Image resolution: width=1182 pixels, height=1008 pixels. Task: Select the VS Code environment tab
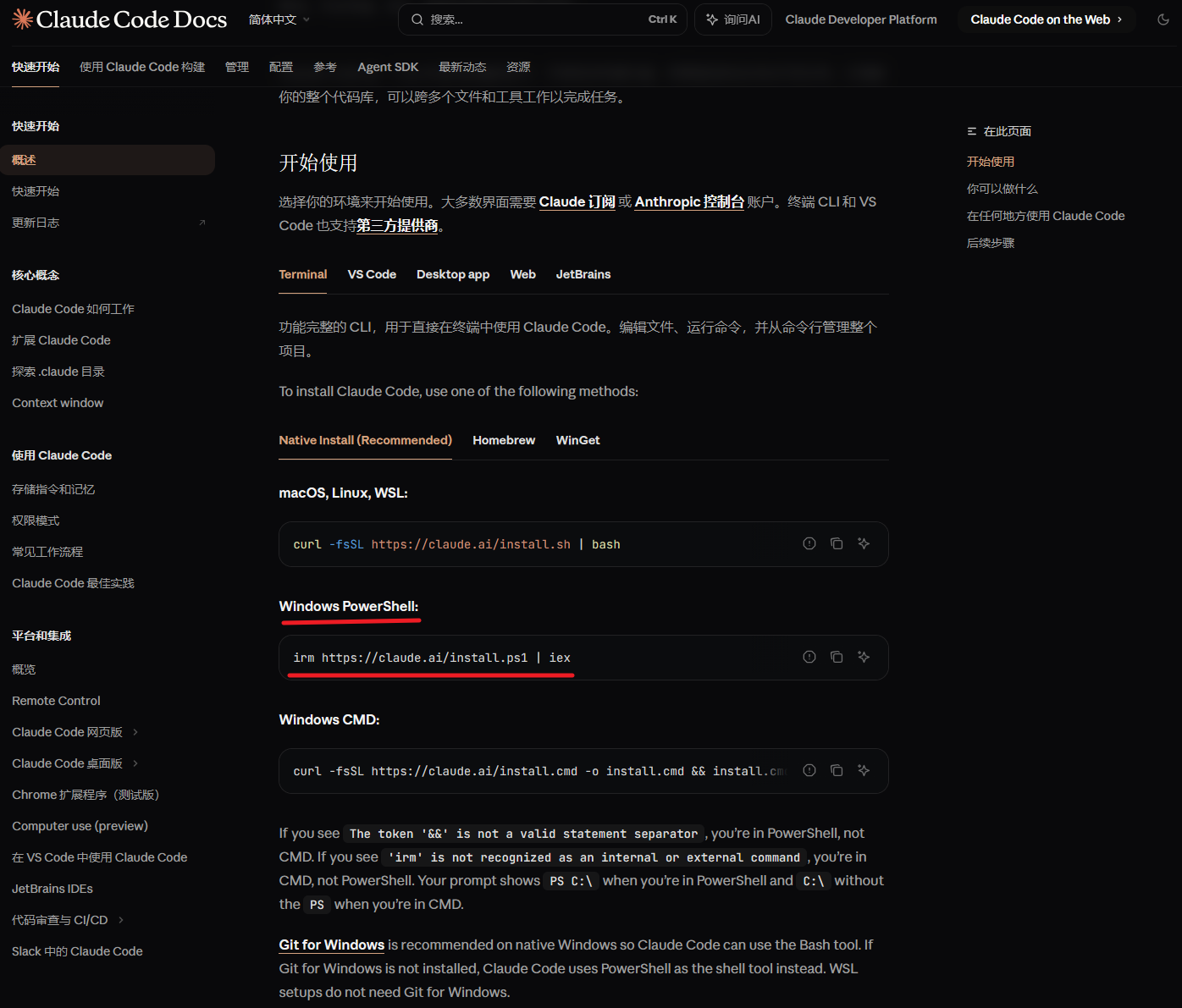372,274
